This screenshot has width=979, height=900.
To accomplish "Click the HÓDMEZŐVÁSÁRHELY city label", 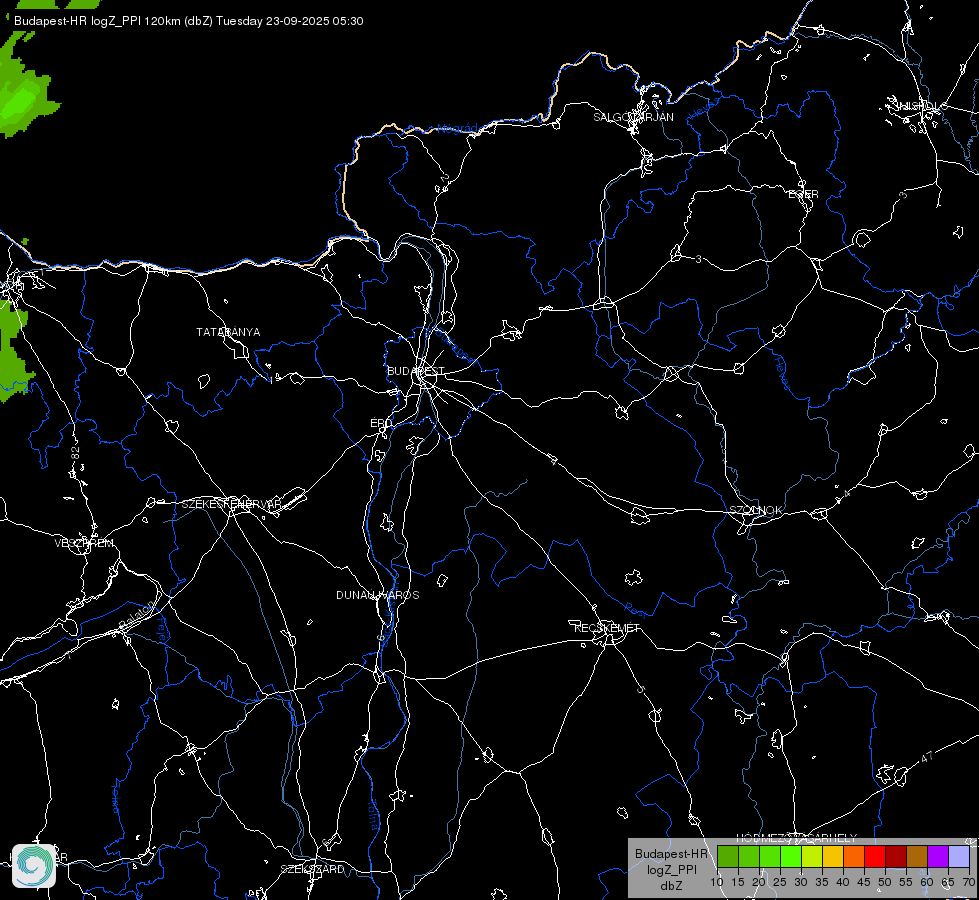I will pyautogui.click(x=797, y=838).
